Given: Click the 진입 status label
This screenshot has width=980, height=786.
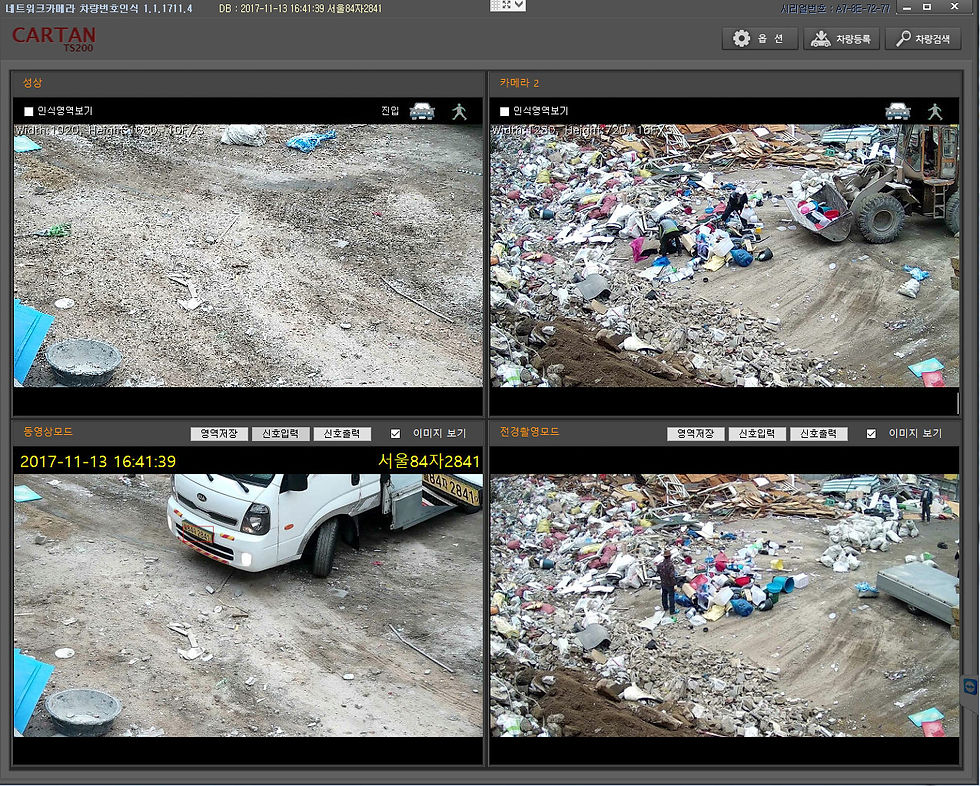Looking at the screenshot, I should point(390,111).
